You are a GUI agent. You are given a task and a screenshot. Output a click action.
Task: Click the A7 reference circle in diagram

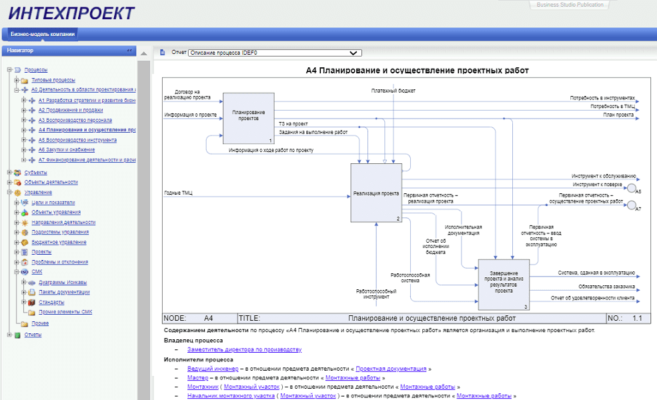[631, 205]
